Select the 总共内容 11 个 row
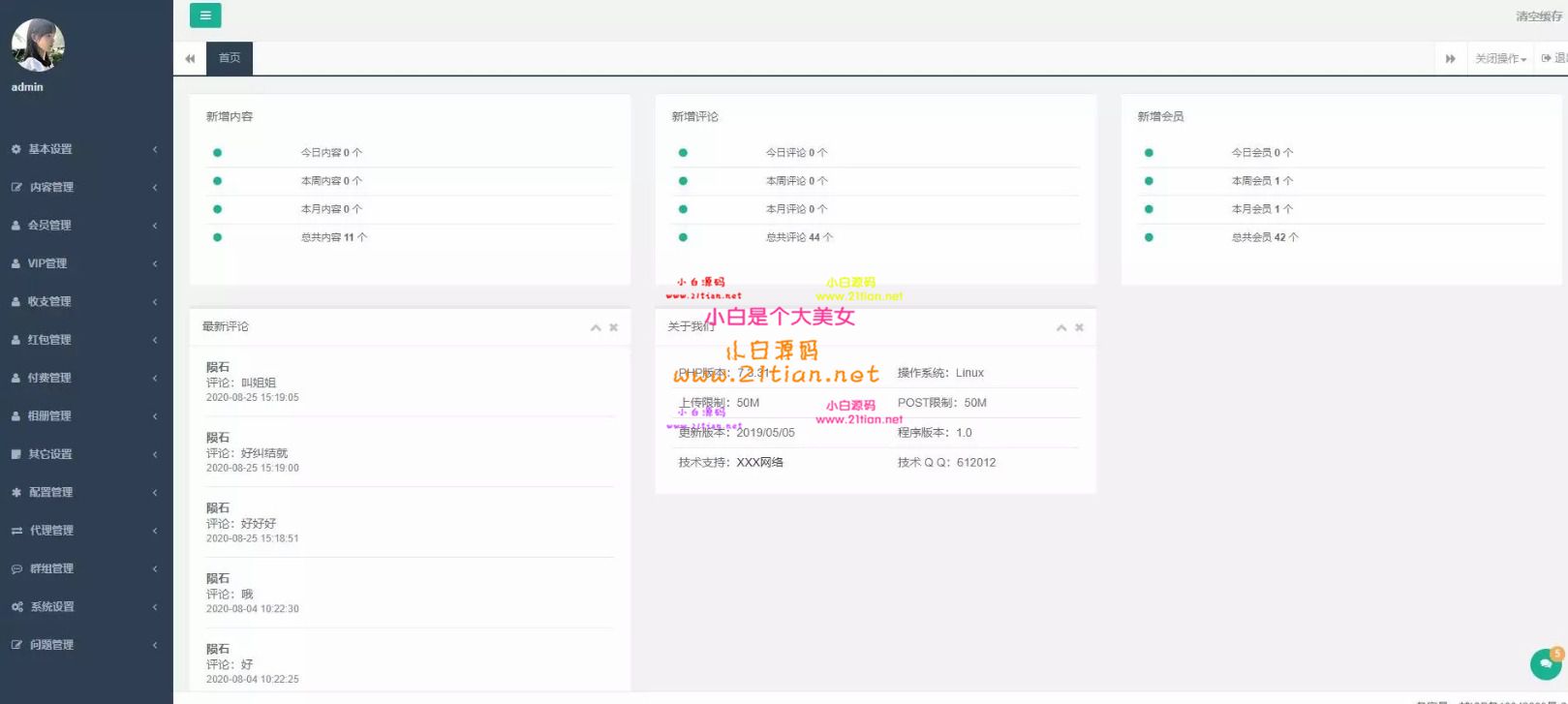Image resolution: width=1568 pixels, height=704 pixels. tap(410, 237)
